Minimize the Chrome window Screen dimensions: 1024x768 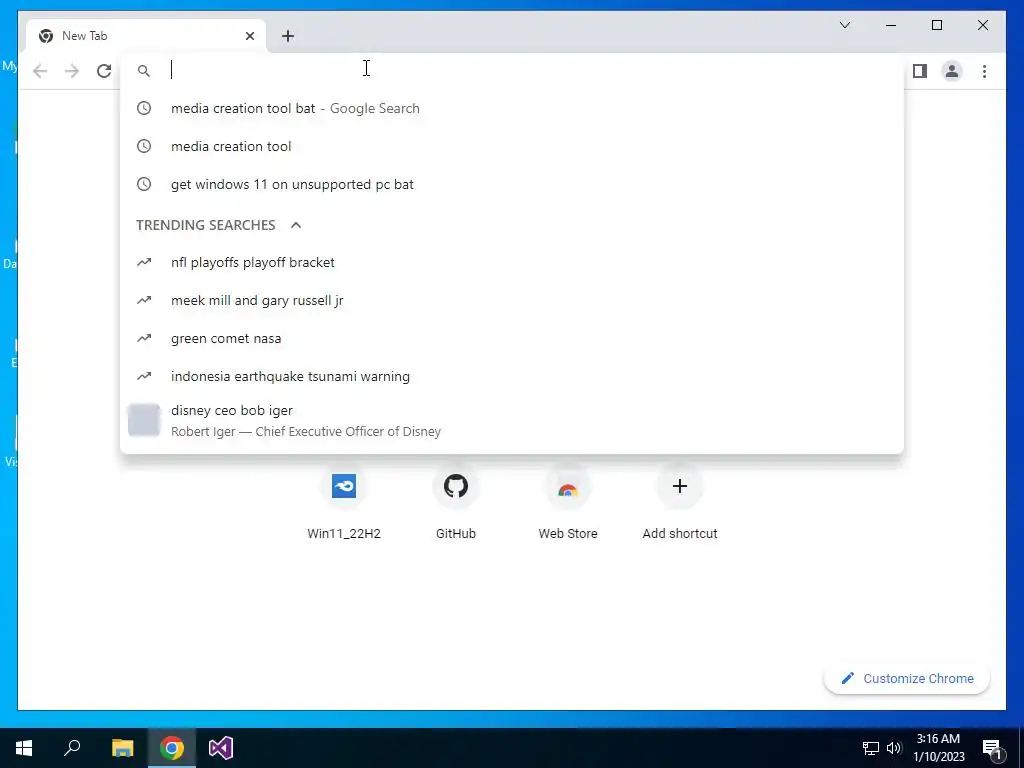pos(891,25)
